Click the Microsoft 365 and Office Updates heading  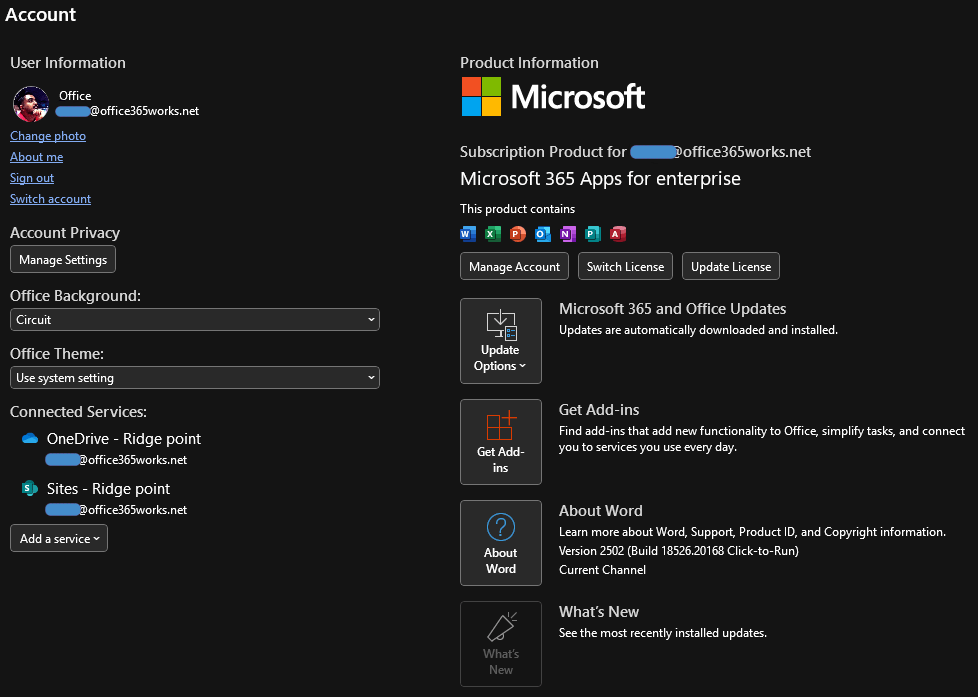pos(672,309)
